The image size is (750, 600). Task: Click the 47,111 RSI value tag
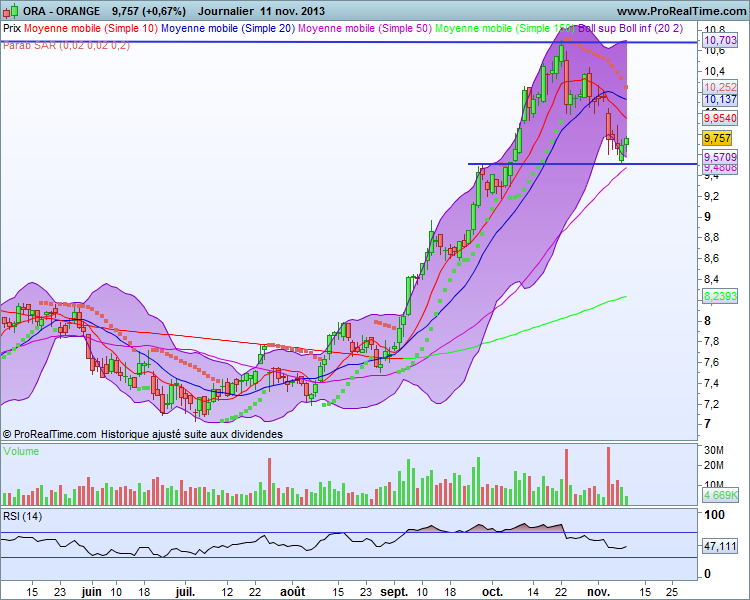(x=720, y=546)
